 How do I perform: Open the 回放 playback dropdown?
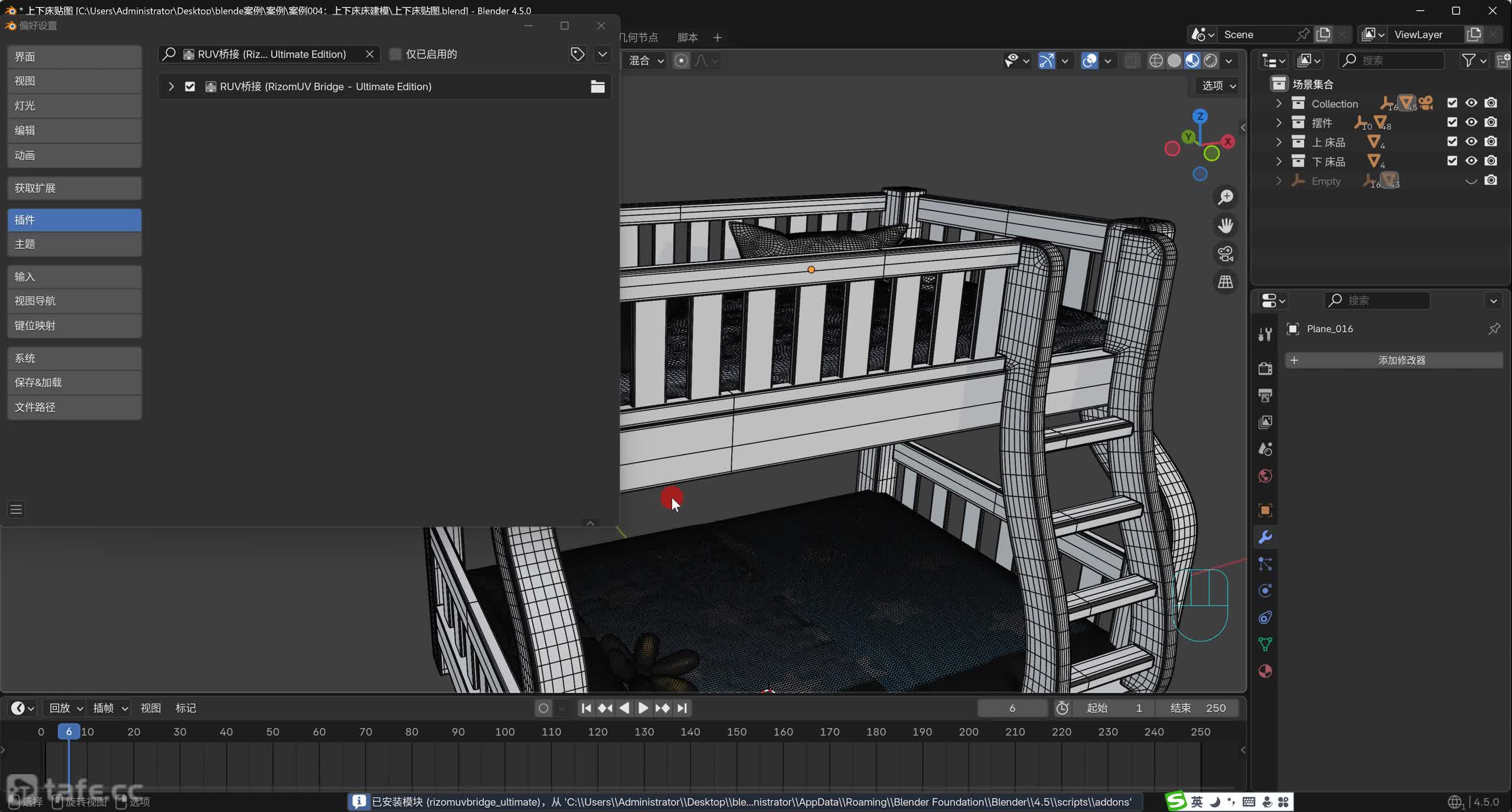coord(66,708)
